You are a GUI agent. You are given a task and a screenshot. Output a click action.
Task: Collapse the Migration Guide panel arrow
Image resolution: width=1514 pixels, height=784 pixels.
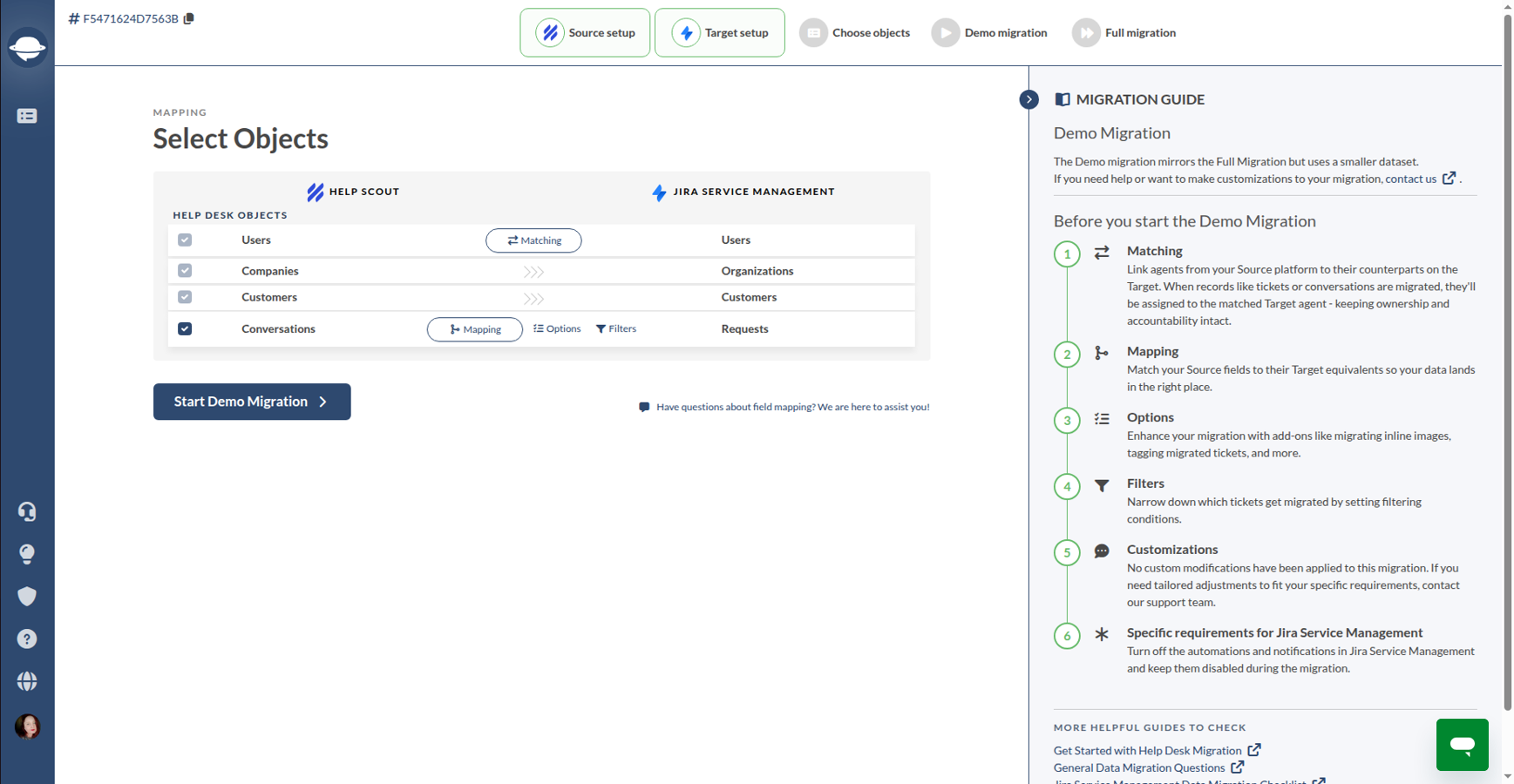coord(1029,99)
